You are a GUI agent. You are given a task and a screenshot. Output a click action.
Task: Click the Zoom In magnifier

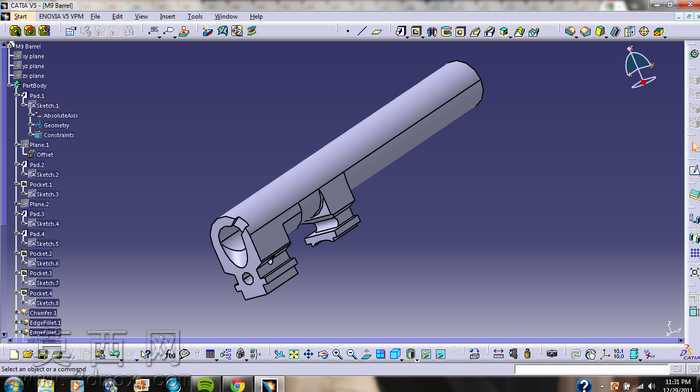click(x=338, y=354)
